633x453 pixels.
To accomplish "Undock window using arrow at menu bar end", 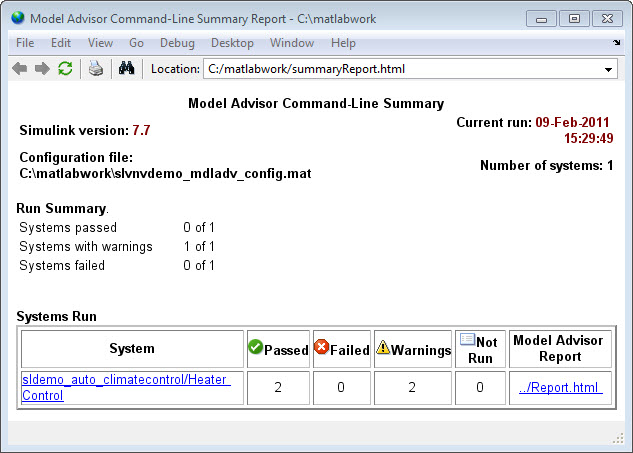I will coord(616,42).
